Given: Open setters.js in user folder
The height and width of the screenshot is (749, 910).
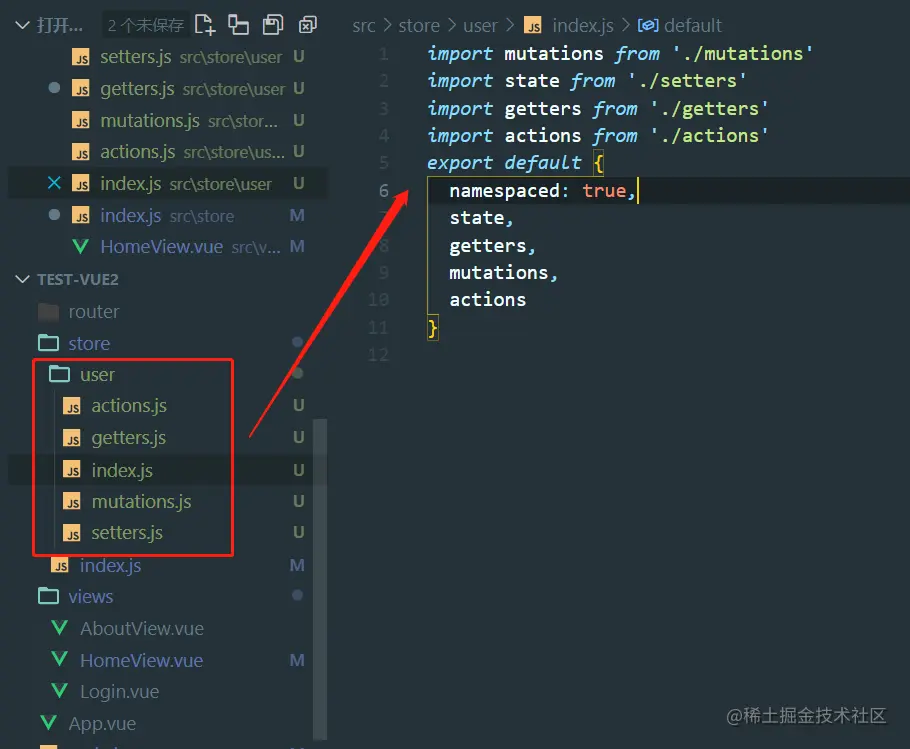Looking at the screenshot, I should (127, 533).
